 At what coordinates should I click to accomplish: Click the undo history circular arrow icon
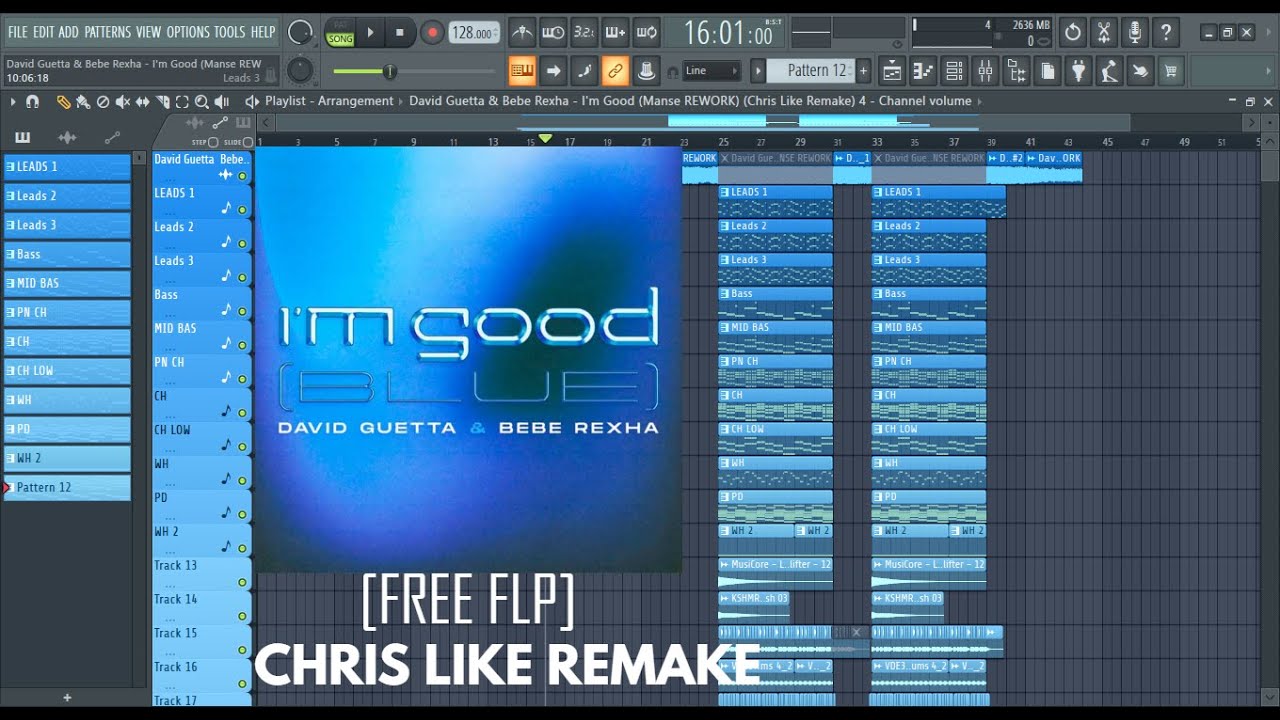point(1072,32)
